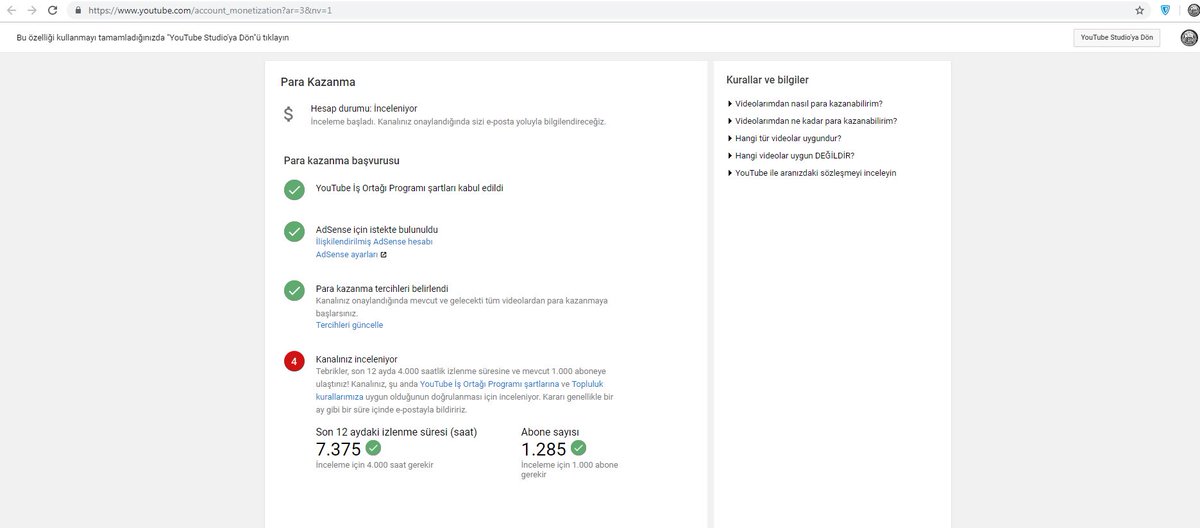Click the Para Kazanma heading
The height and width of the screenshot is (528, 1200).
click(318, 82)
